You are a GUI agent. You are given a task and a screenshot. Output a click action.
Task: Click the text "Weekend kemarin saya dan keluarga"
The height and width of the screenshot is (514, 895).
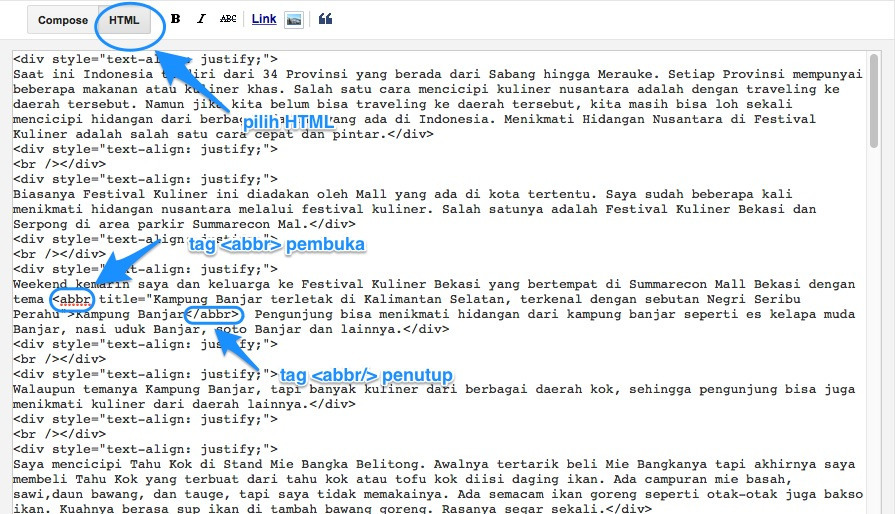click(142, 284)
